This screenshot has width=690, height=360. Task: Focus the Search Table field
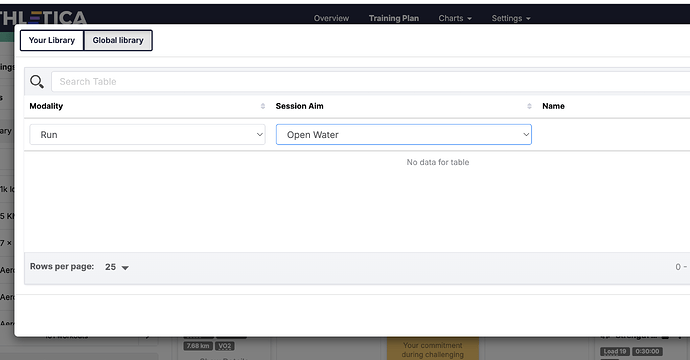(371, 81)
